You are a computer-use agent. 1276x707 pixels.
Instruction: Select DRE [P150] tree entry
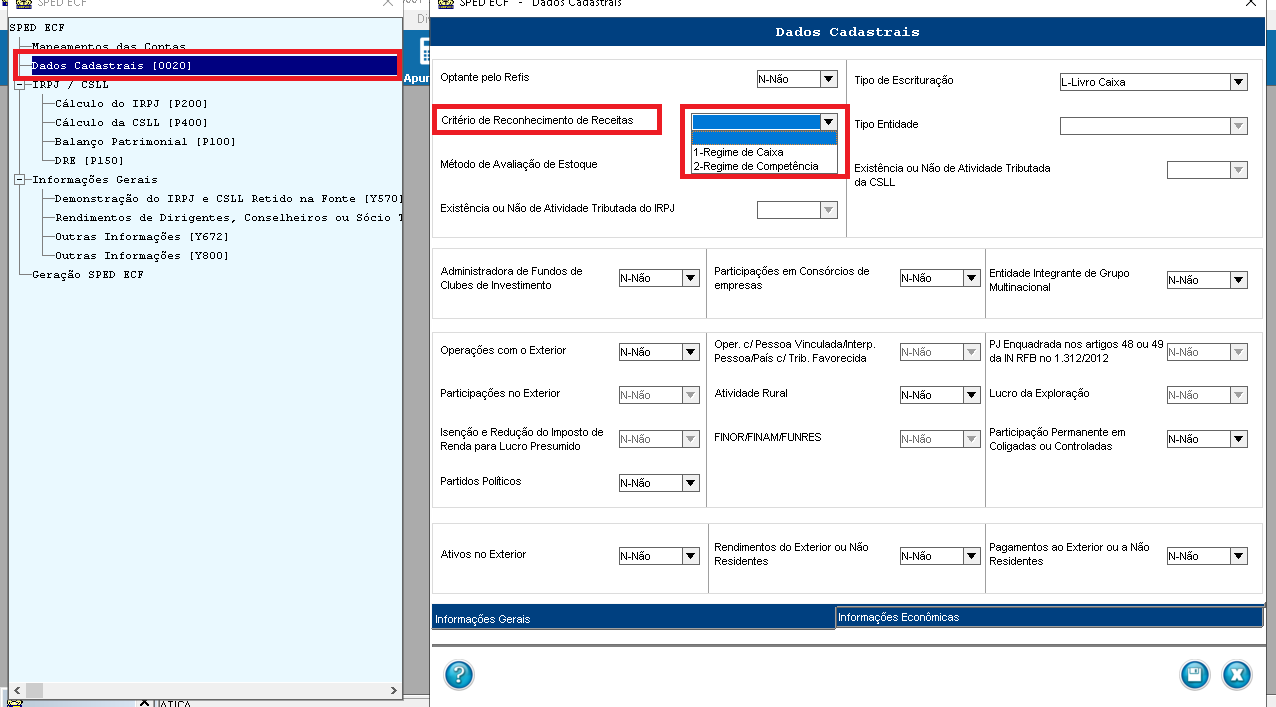(x=89, y=160)
